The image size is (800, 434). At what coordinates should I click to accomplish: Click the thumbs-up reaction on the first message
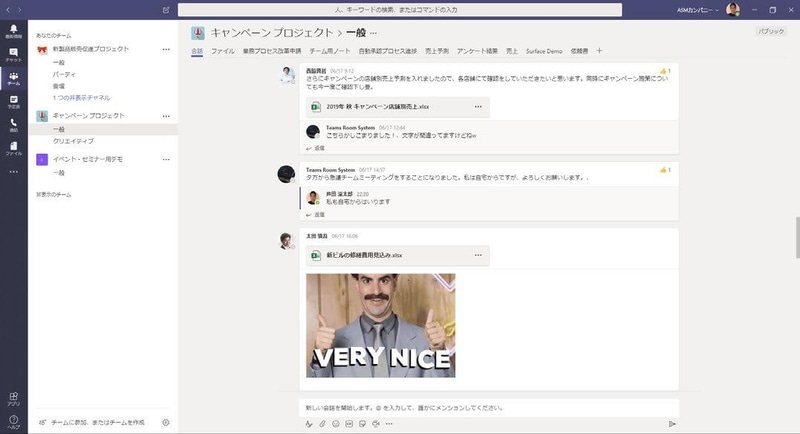pyautogui.click(x=665, y=71)
